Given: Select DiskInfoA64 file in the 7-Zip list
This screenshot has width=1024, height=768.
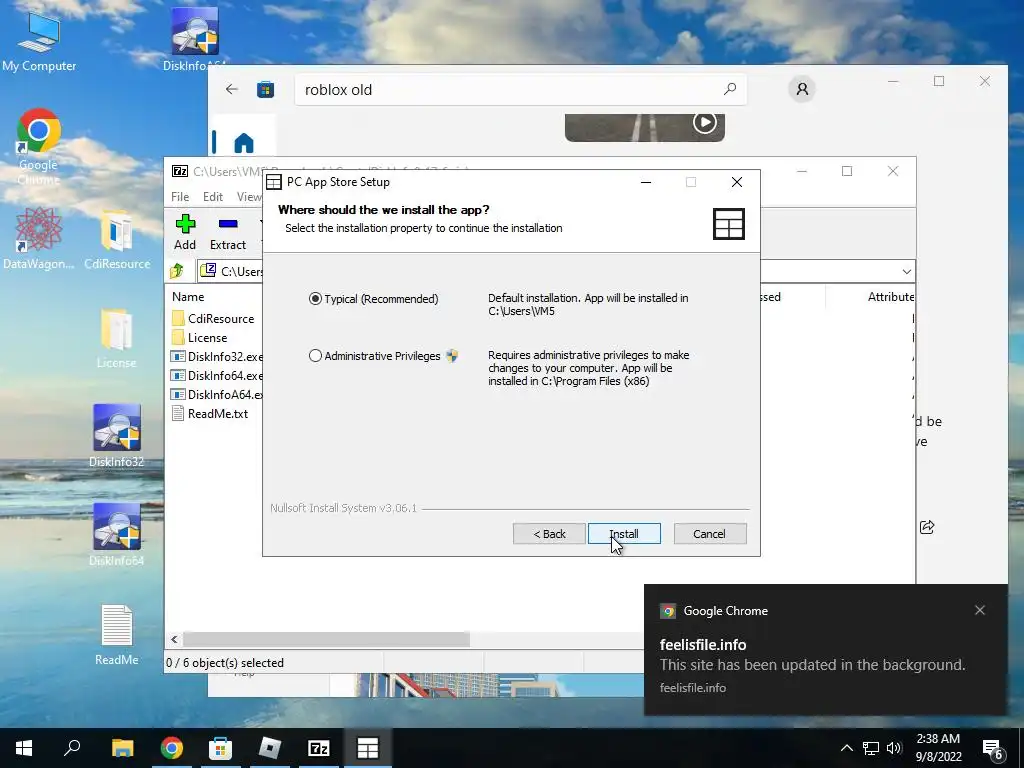Looking at the screenshot, I should 217,394.
